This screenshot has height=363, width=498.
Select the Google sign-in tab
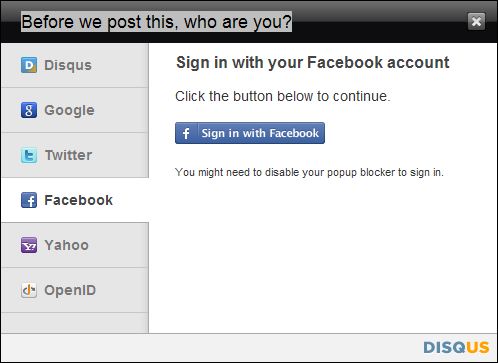[75, 110]
